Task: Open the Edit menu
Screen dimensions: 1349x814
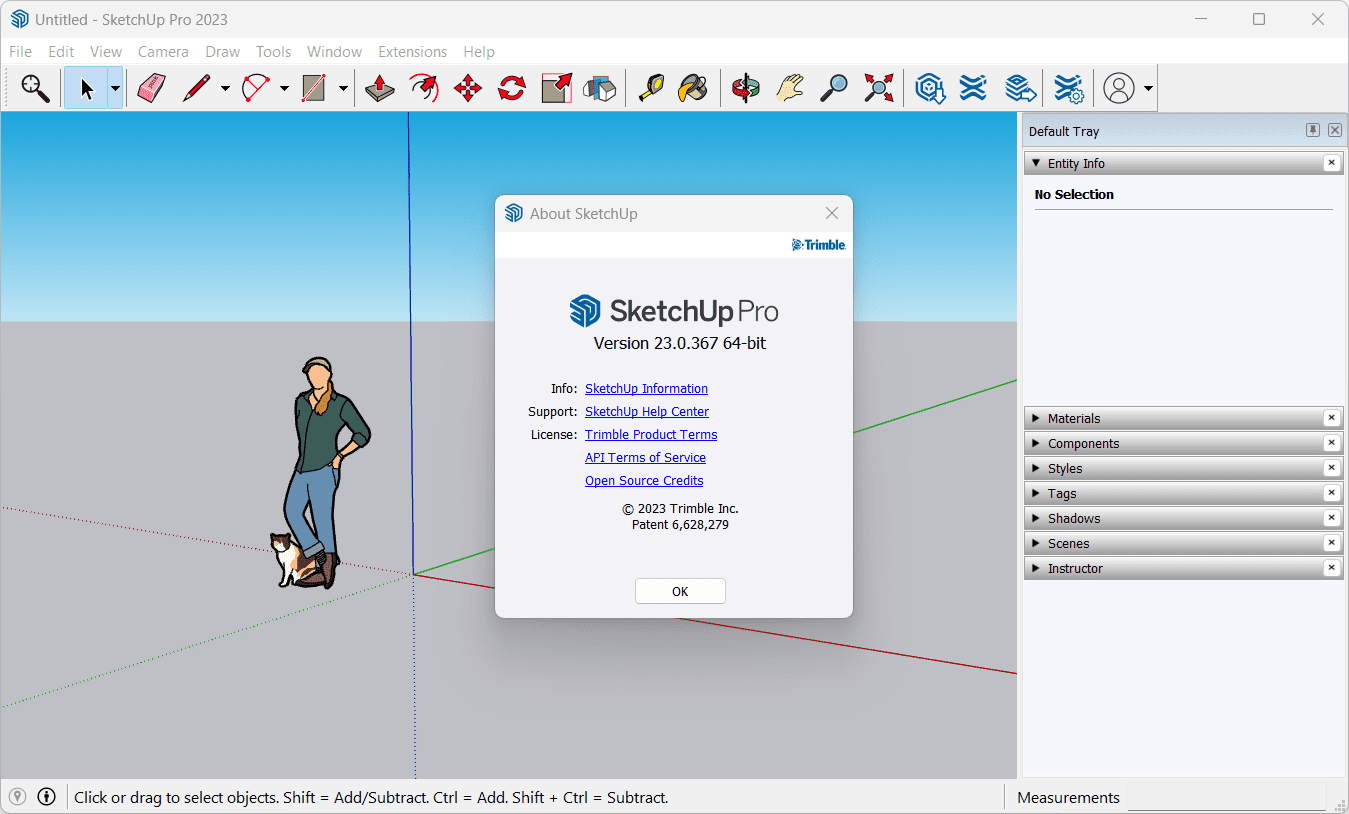Action: tap(61, 51)
